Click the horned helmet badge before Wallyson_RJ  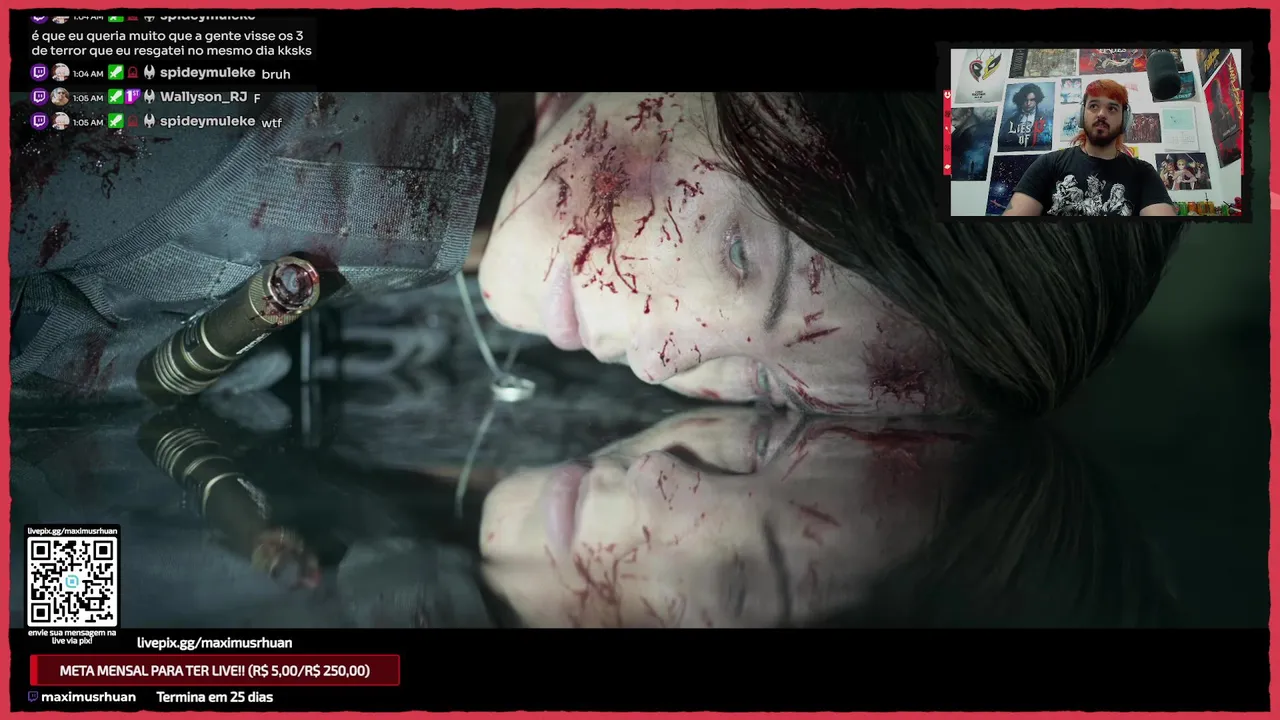tap(149, 97)
